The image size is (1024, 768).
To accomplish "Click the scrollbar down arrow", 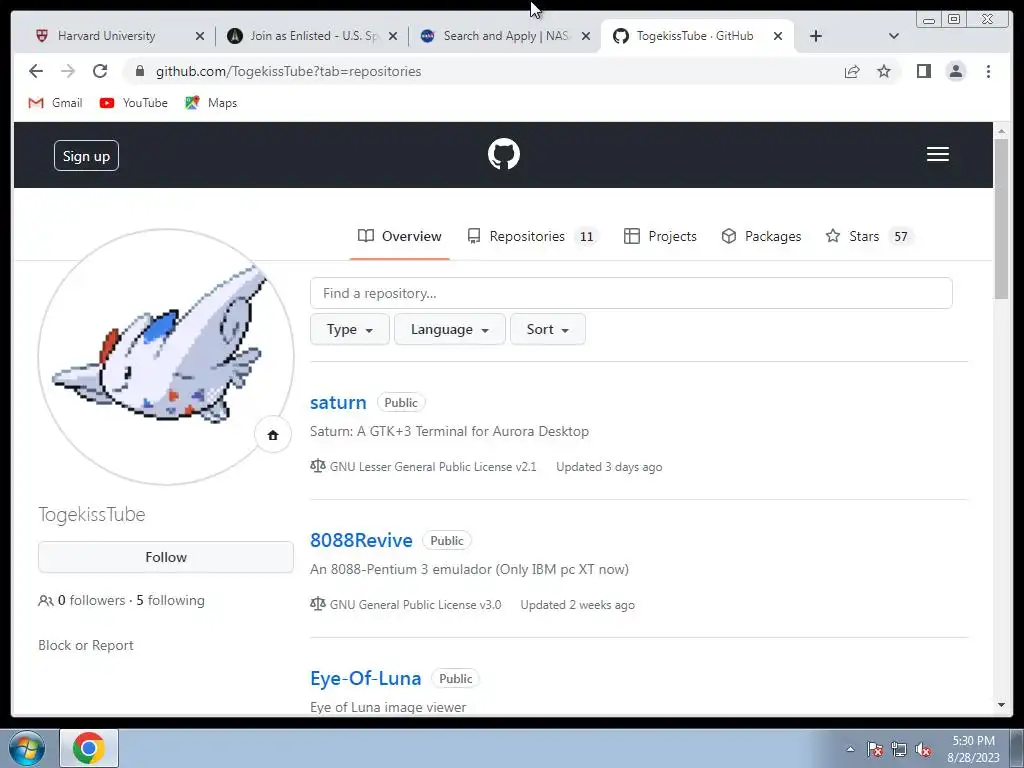I will click(x=1001, y=705).
